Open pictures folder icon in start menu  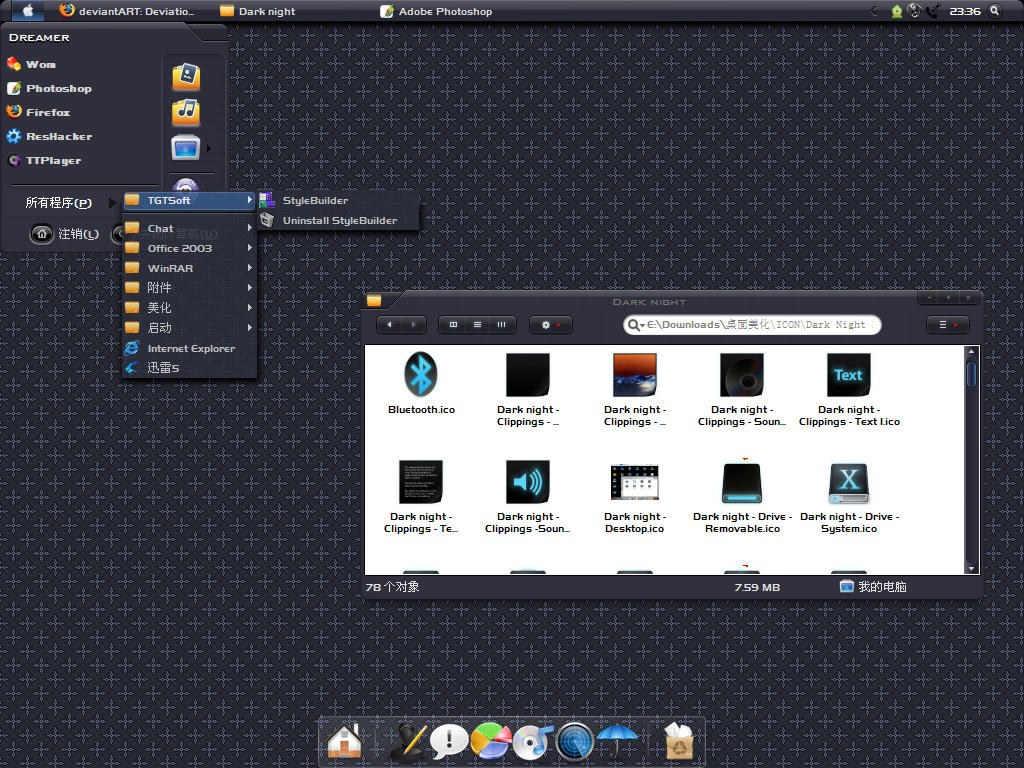point(185,76)
